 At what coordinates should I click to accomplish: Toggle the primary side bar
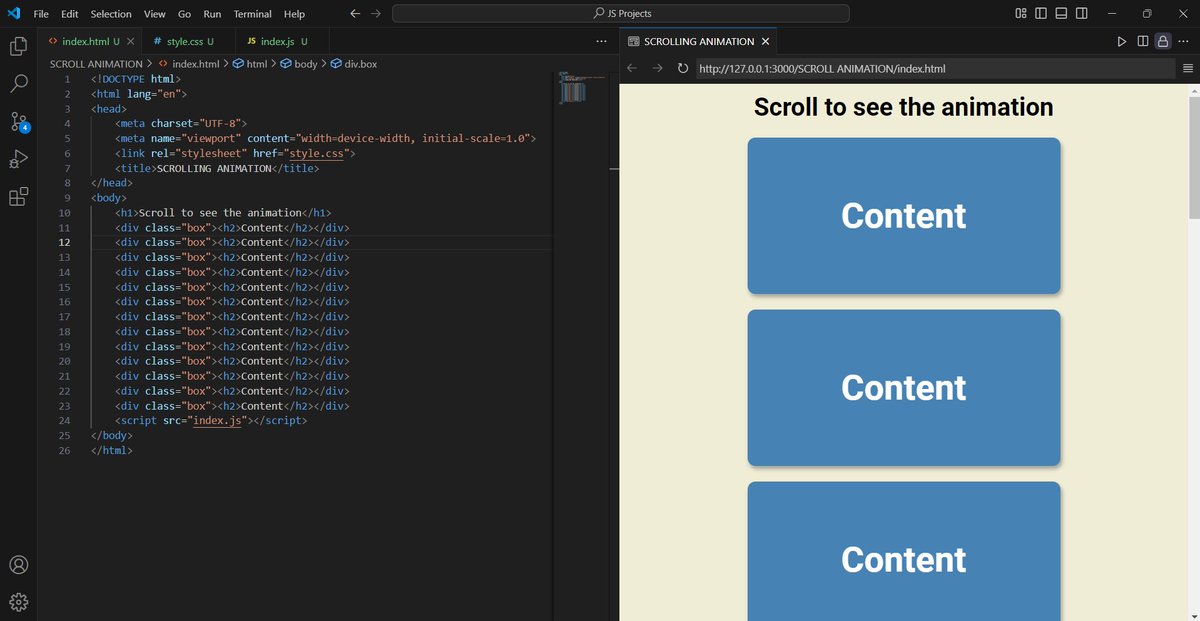point(1041,13)
